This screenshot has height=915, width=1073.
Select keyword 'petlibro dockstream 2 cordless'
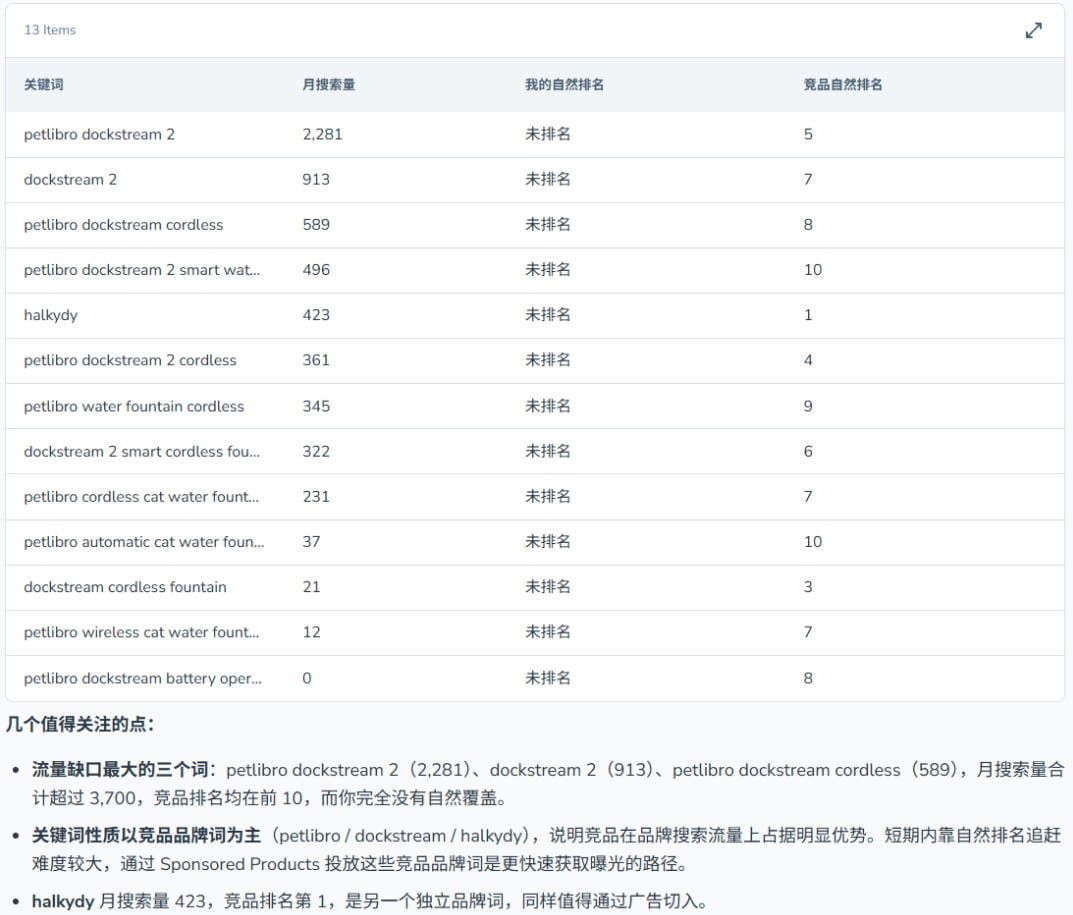[130, 360]
